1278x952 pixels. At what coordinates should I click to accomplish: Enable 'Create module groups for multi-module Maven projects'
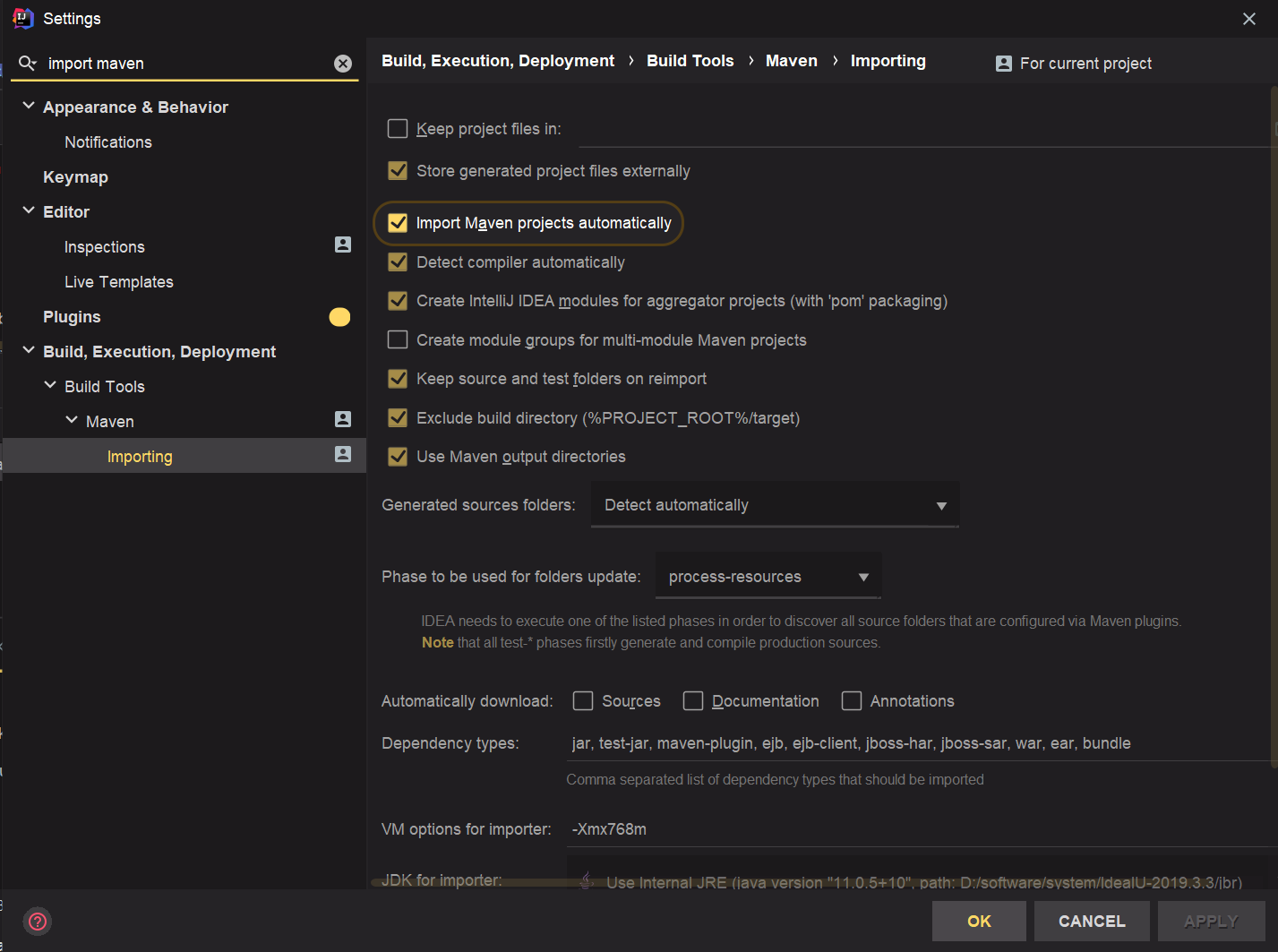398,340
